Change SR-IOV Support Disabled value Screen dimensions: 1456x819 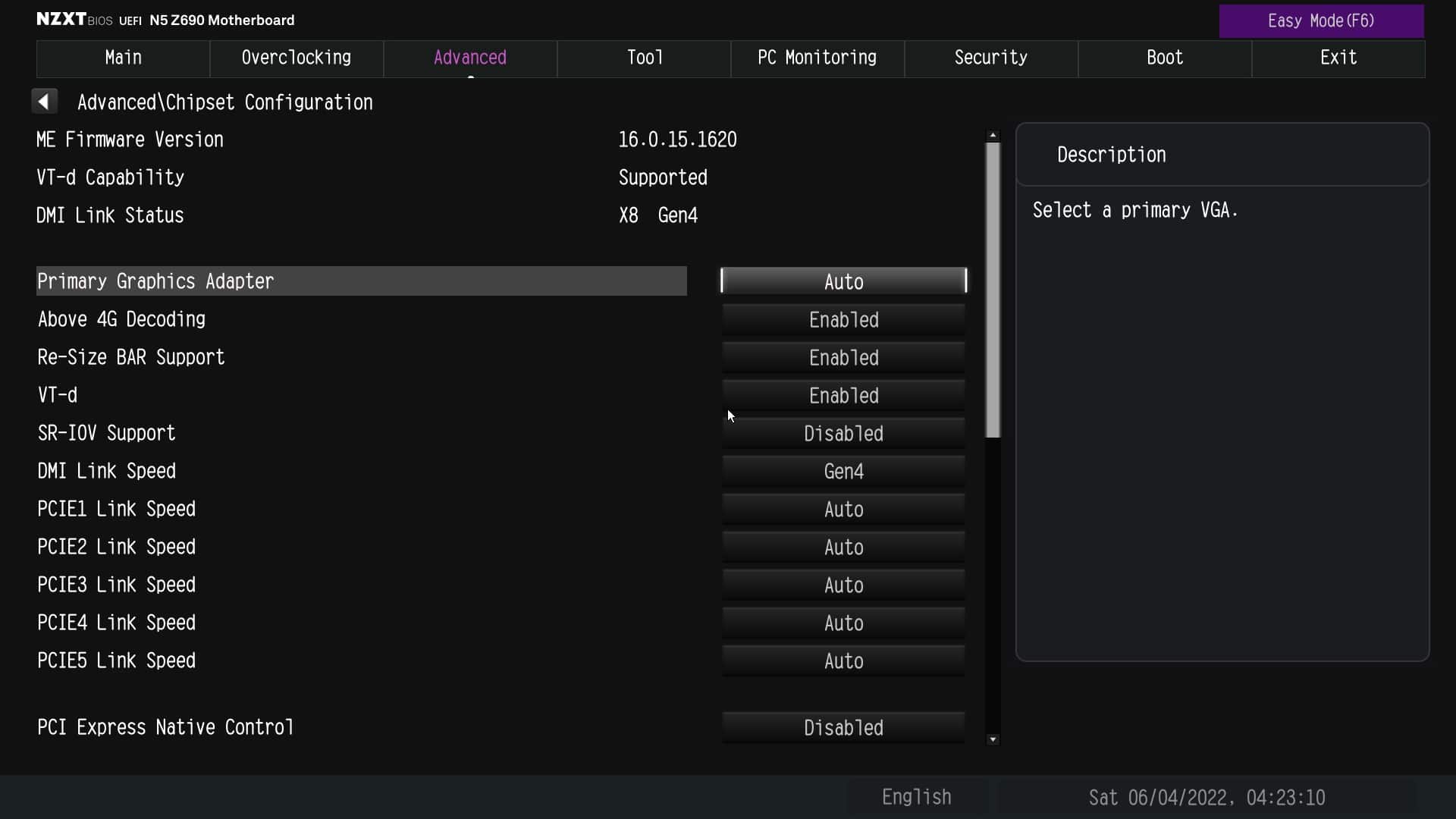[843, 433]
